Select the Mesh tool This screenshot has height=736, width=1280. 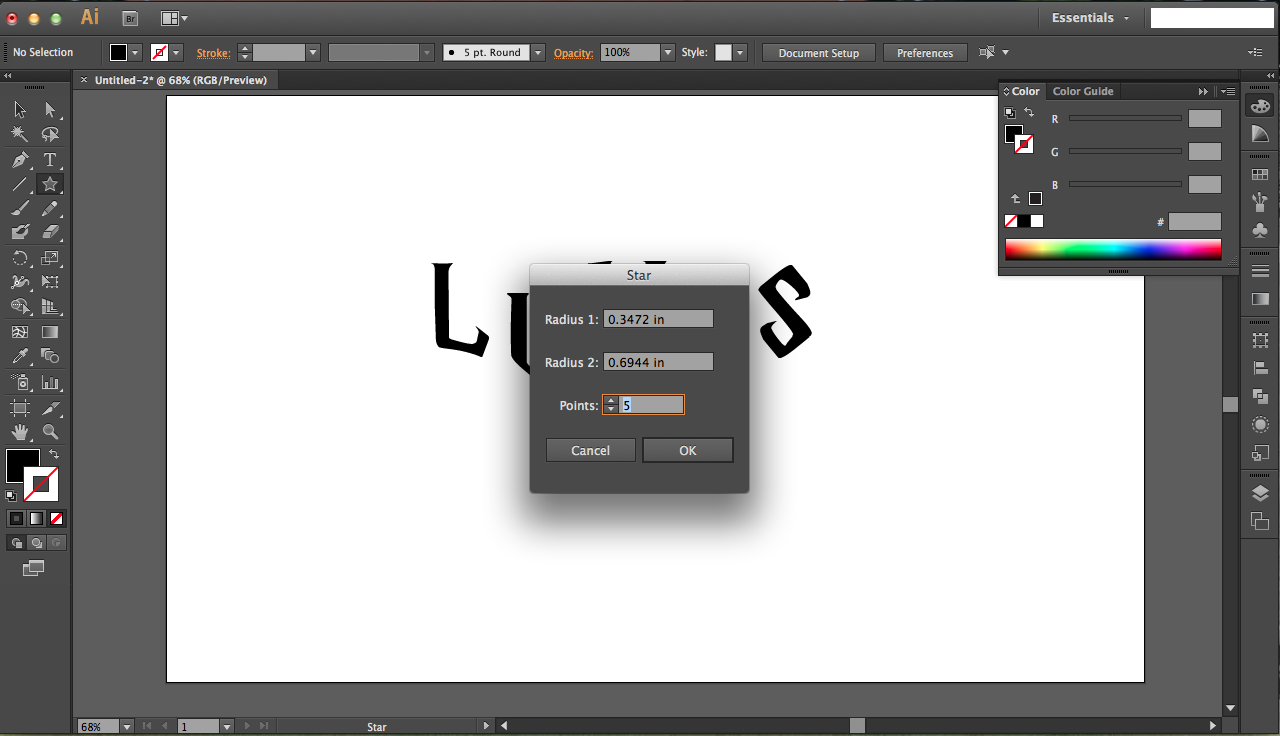pyautogui.click(x=20, y=332)
